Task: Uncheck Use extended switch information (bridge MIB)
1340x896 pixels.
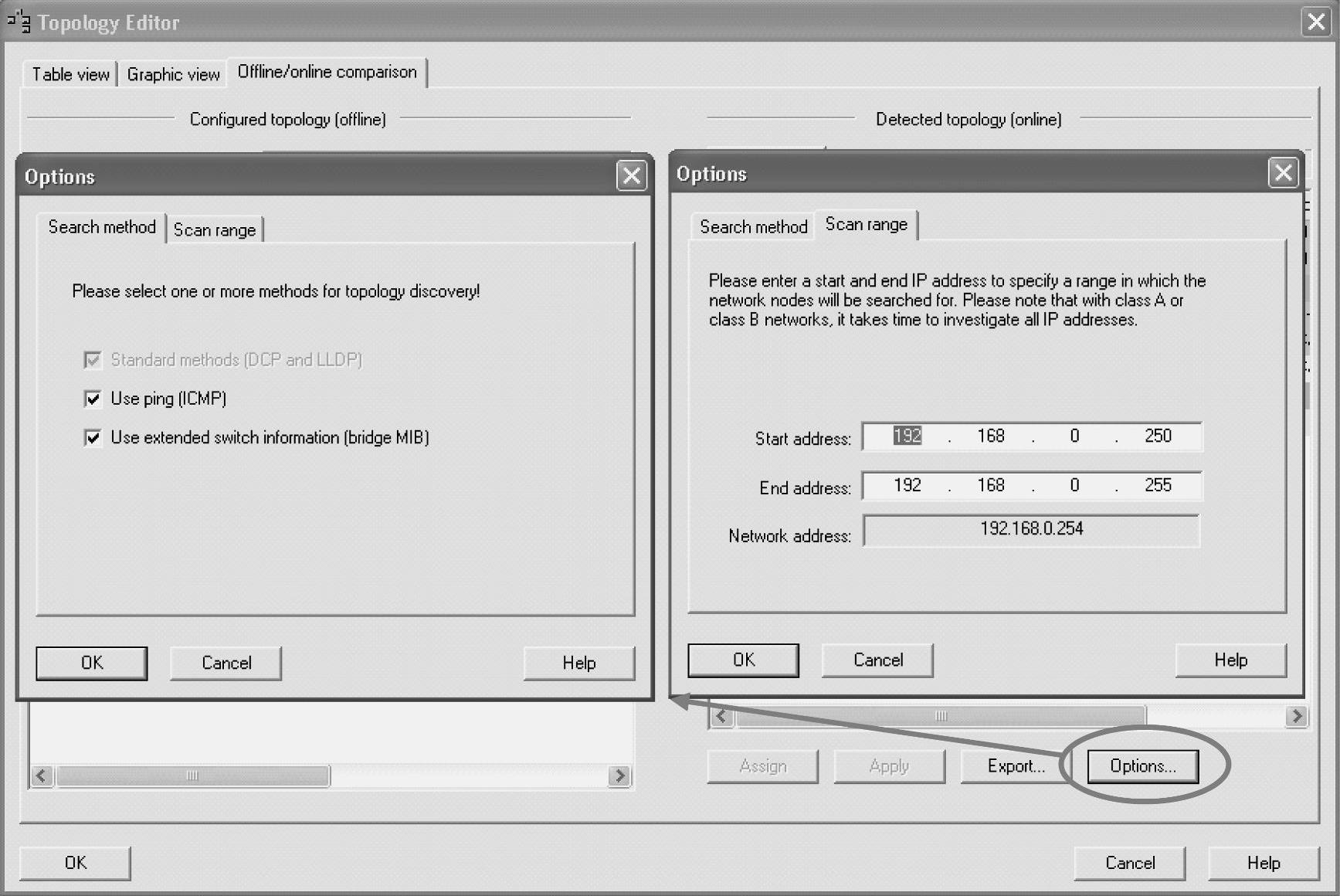Action: click(x=93, y=438)
